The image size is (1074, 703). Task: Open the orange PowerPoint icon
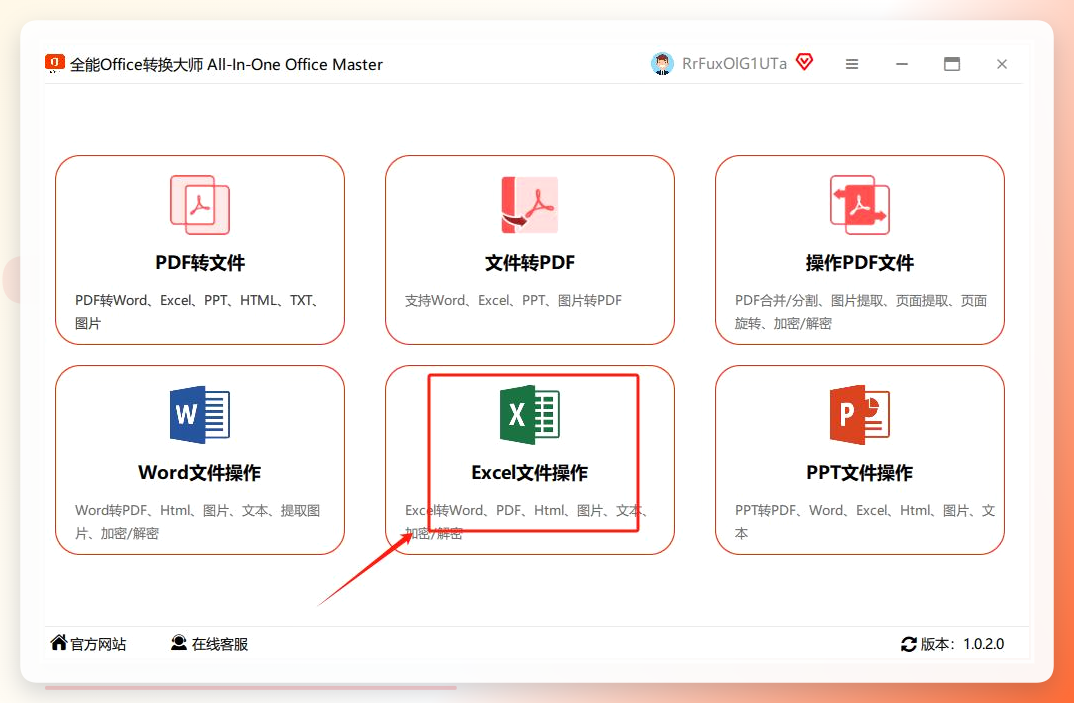click(x=860, y=415)
